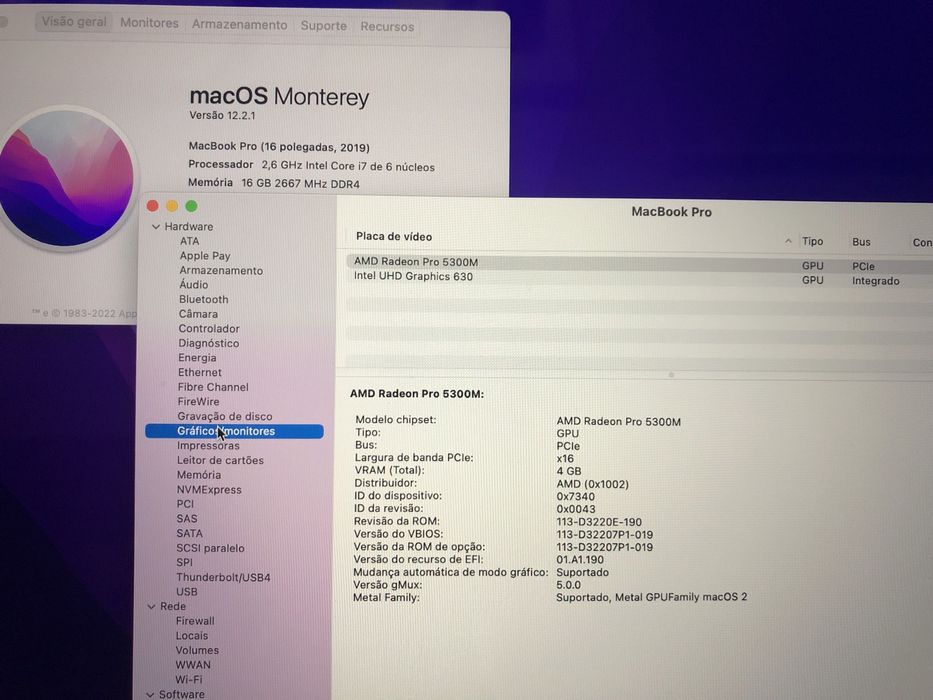Select the AMD Radeon Pro 5300M row

pos(639,263)
